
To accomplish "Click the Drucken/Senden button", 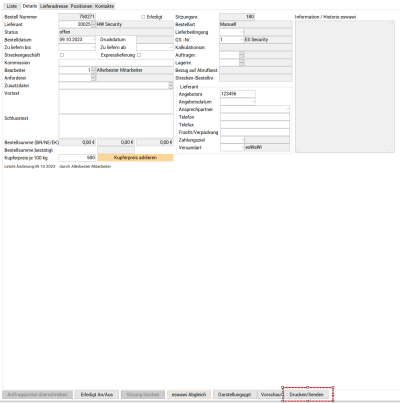I will click(x=306, y=395).
